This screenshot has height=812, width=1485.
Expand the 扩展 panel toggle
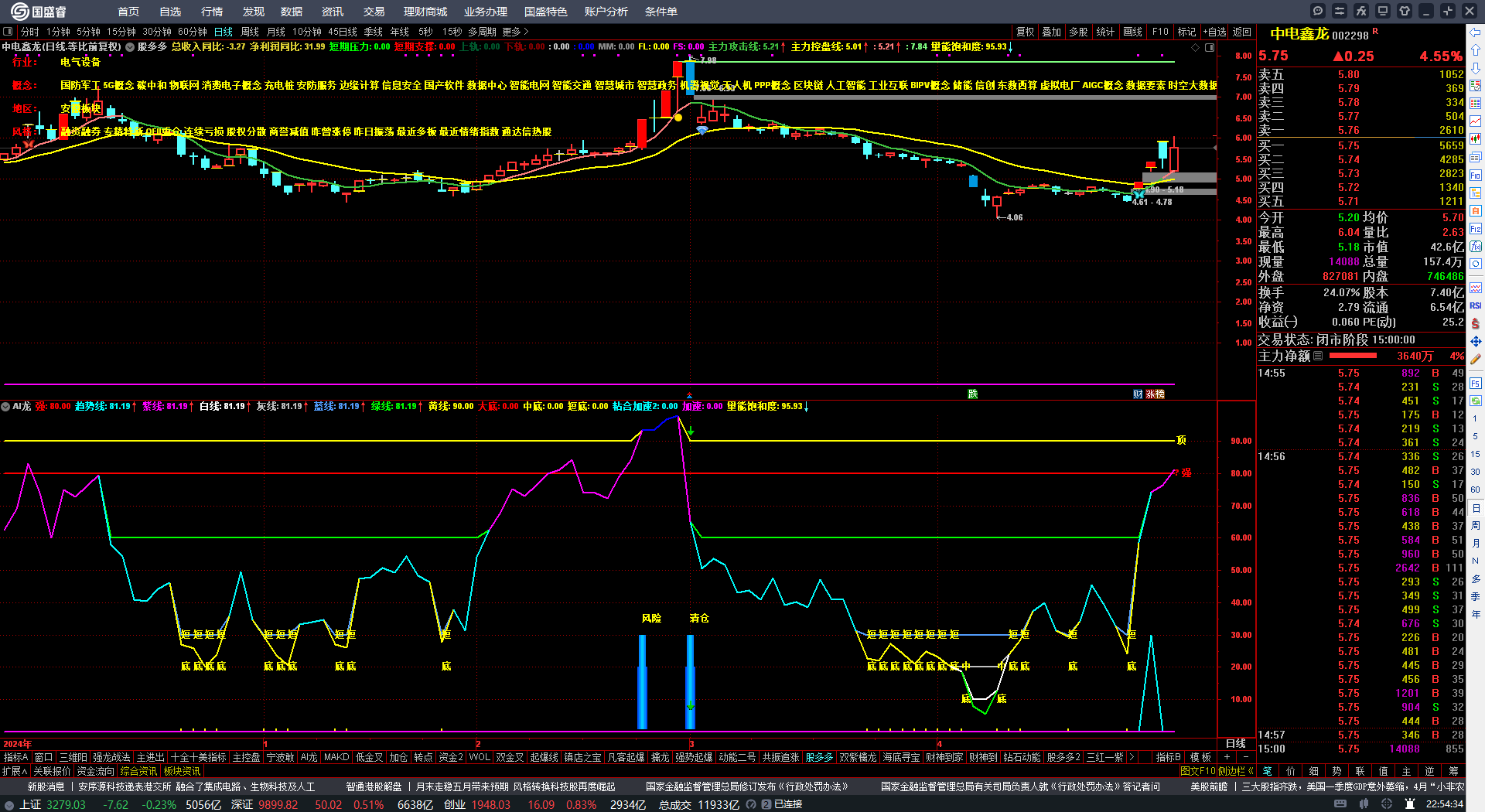[15, 771]
